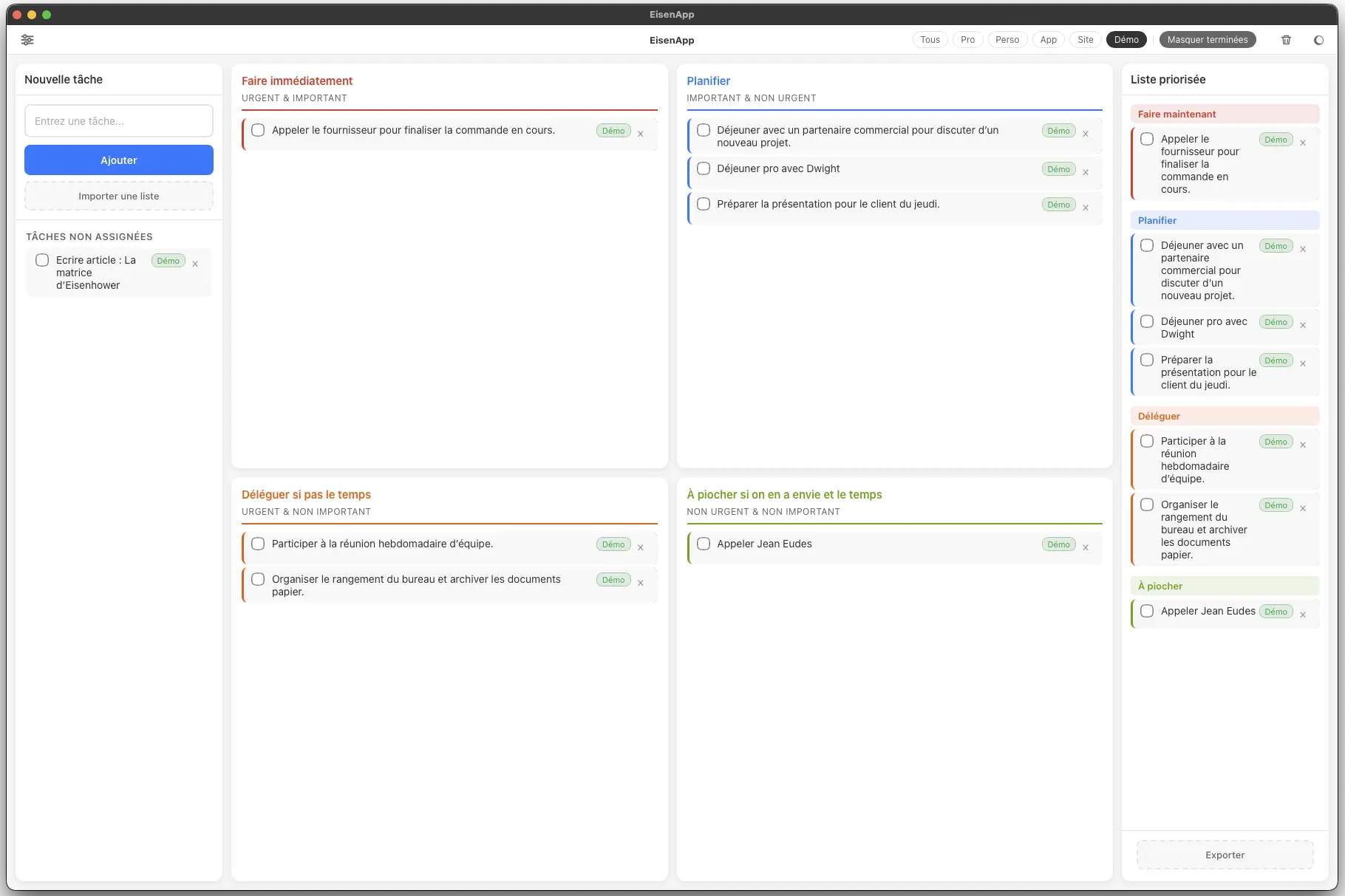Toggle dark mode with the moon icon

click(1318, 40)
